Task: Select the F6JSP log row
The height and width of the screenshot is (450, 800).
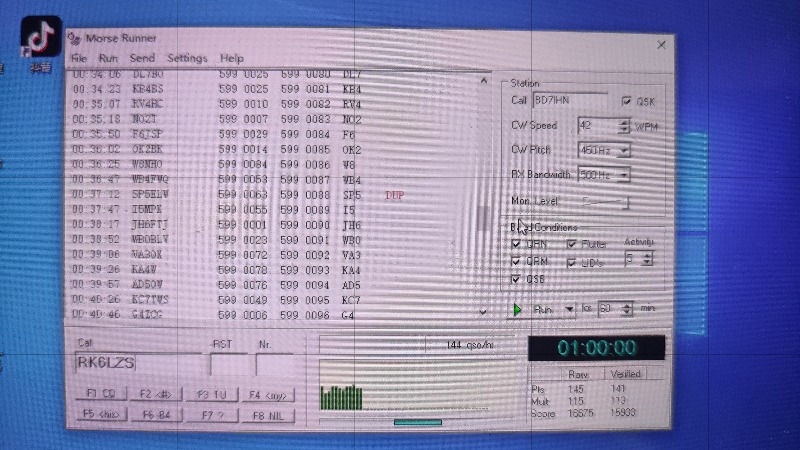Action: tap(273, 134)
